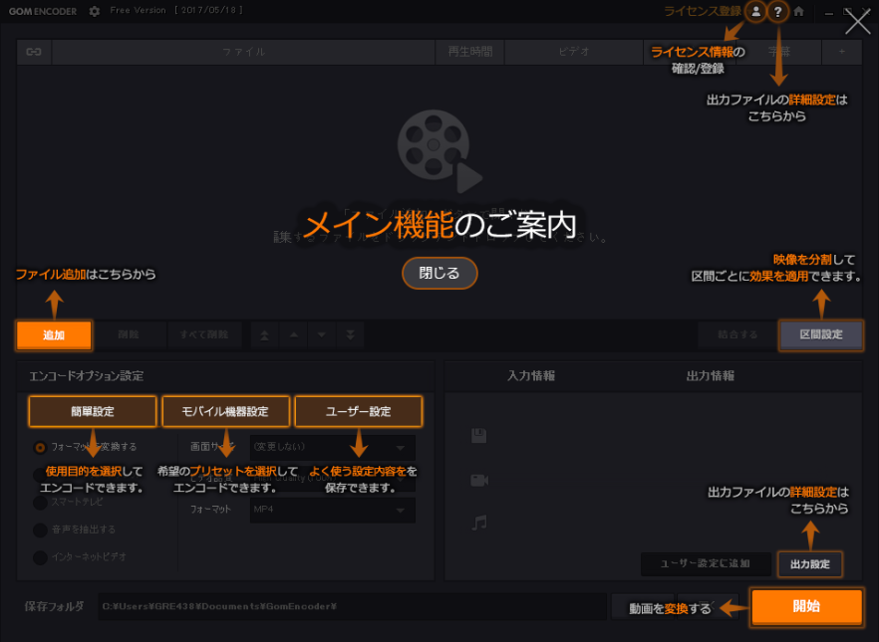The image size is (879, 642).
Task: Click the 結合する button
Action: click(x=738, y=335)
